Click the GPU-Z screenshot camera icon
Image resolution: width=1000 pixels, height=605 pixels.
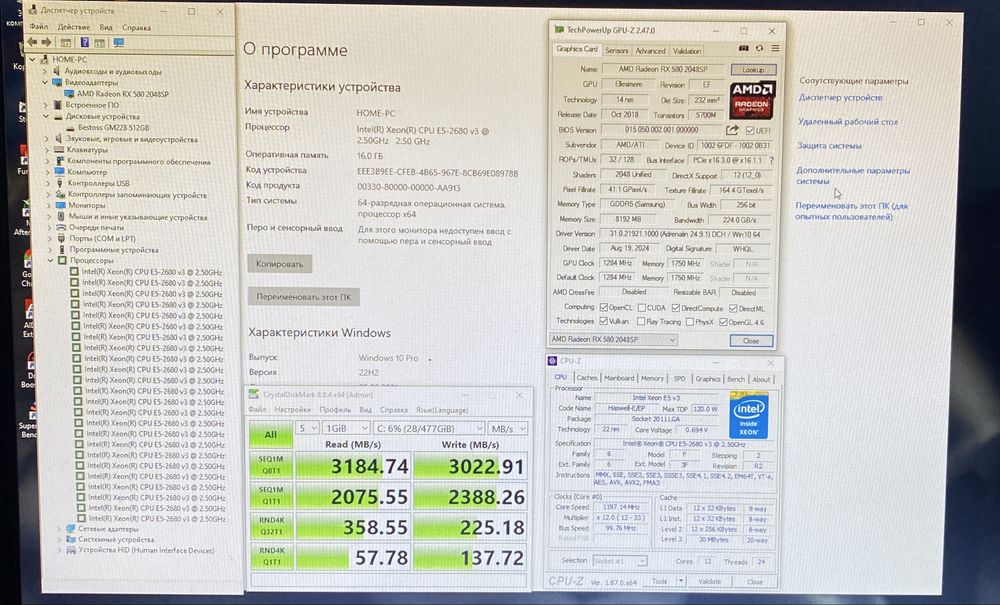(744, 48)
